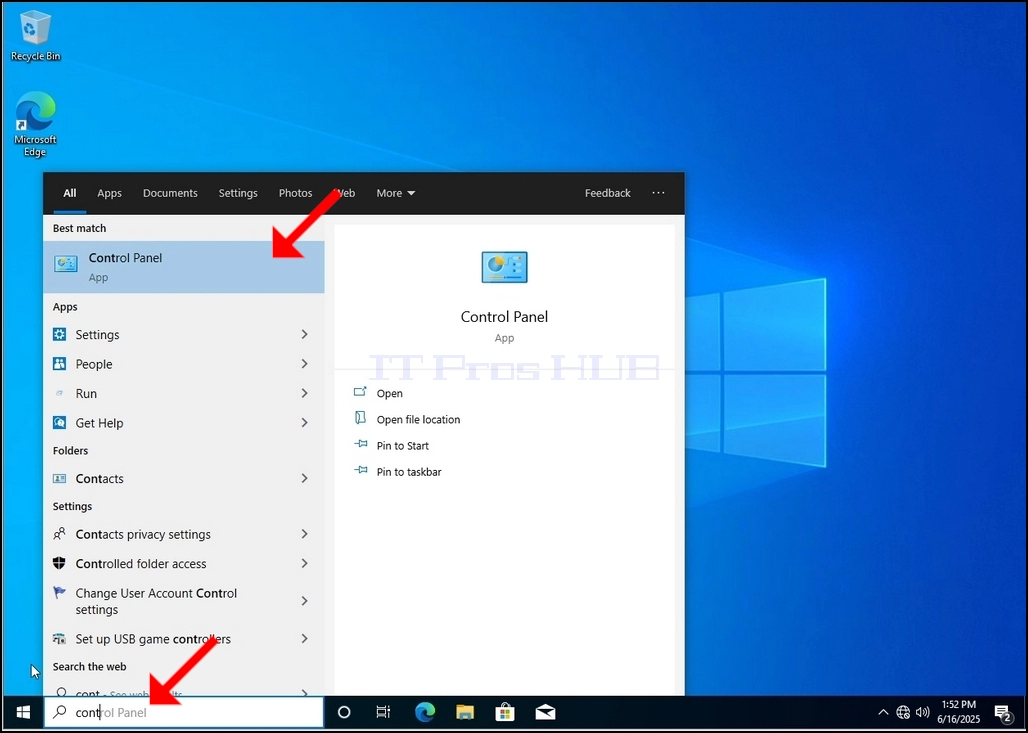The image size is (1028, 733).
Task: Expand the Settings app result arrow
Action: pos(304,334)
